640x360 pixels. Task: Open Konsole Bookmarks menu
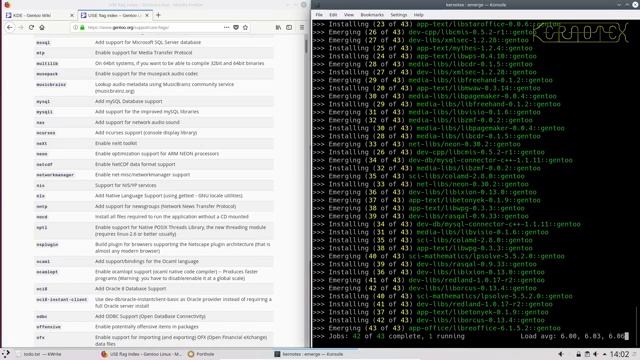[372, 15]
